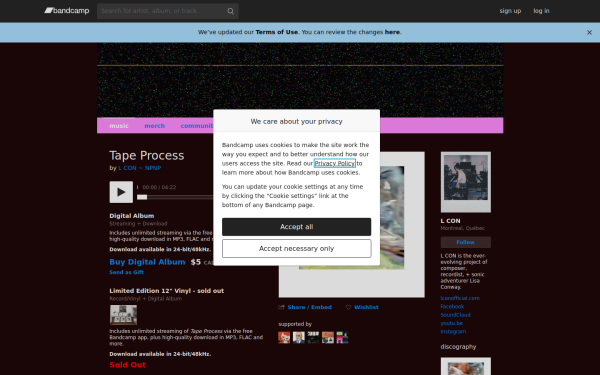Click the Limited Edition 12" Vinyl heading
Viewport: 600px width, 375px height.
[x=166, y=291]
